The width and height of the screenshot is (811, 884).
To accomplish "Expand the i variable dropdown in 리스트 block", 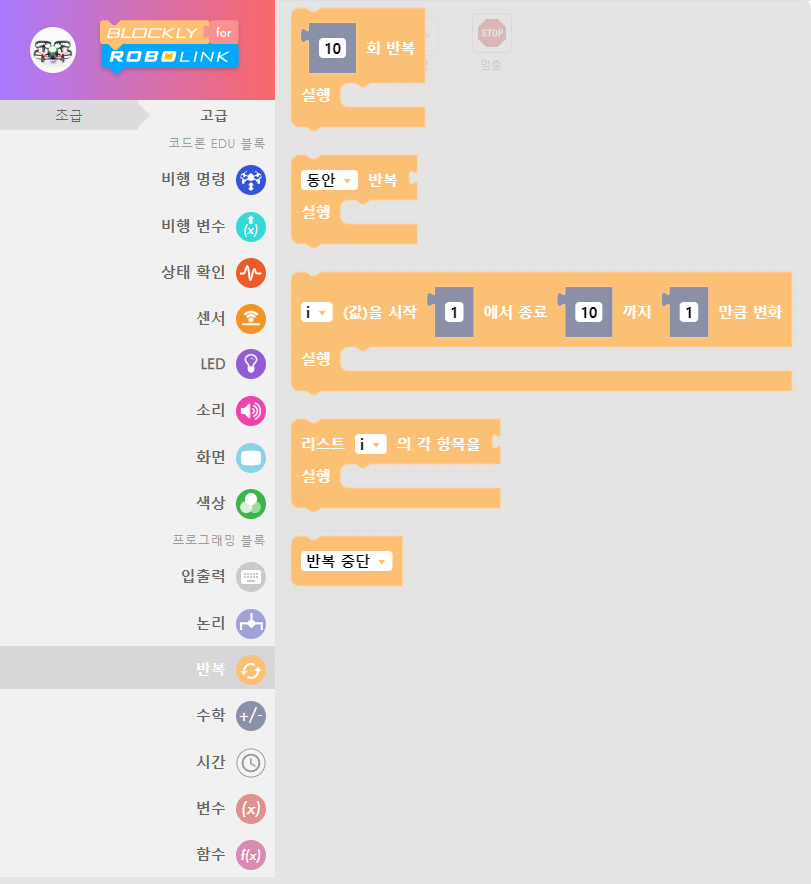I will click(x=371, y=444).
